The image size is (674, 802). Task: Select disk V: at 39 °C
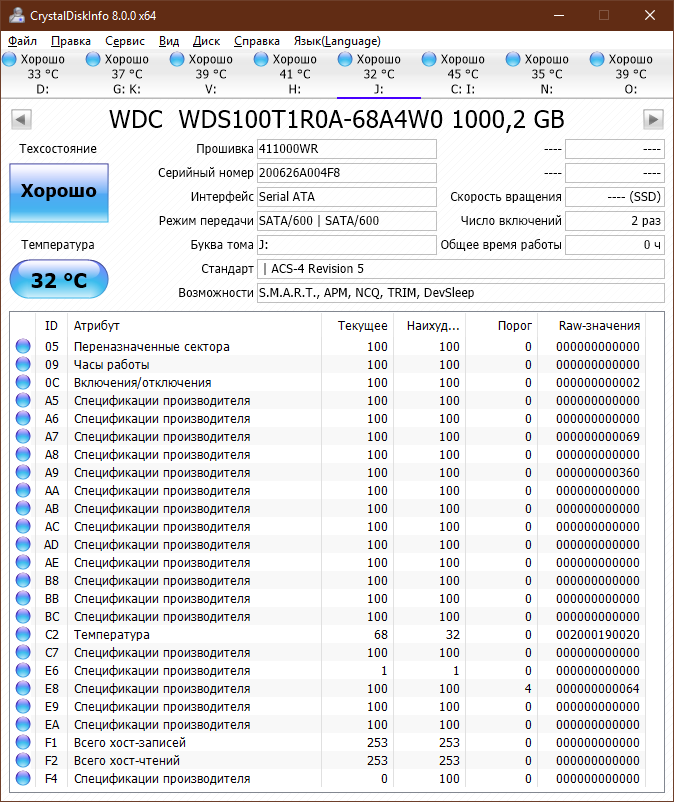pos(211,74)
